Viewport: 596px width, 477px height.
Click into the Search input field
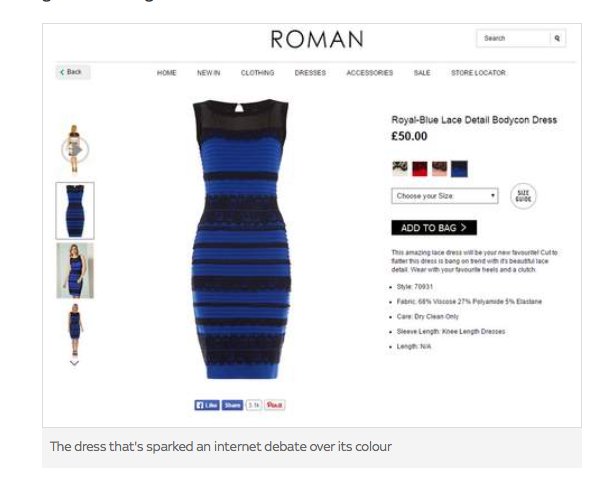click(513, 38)
